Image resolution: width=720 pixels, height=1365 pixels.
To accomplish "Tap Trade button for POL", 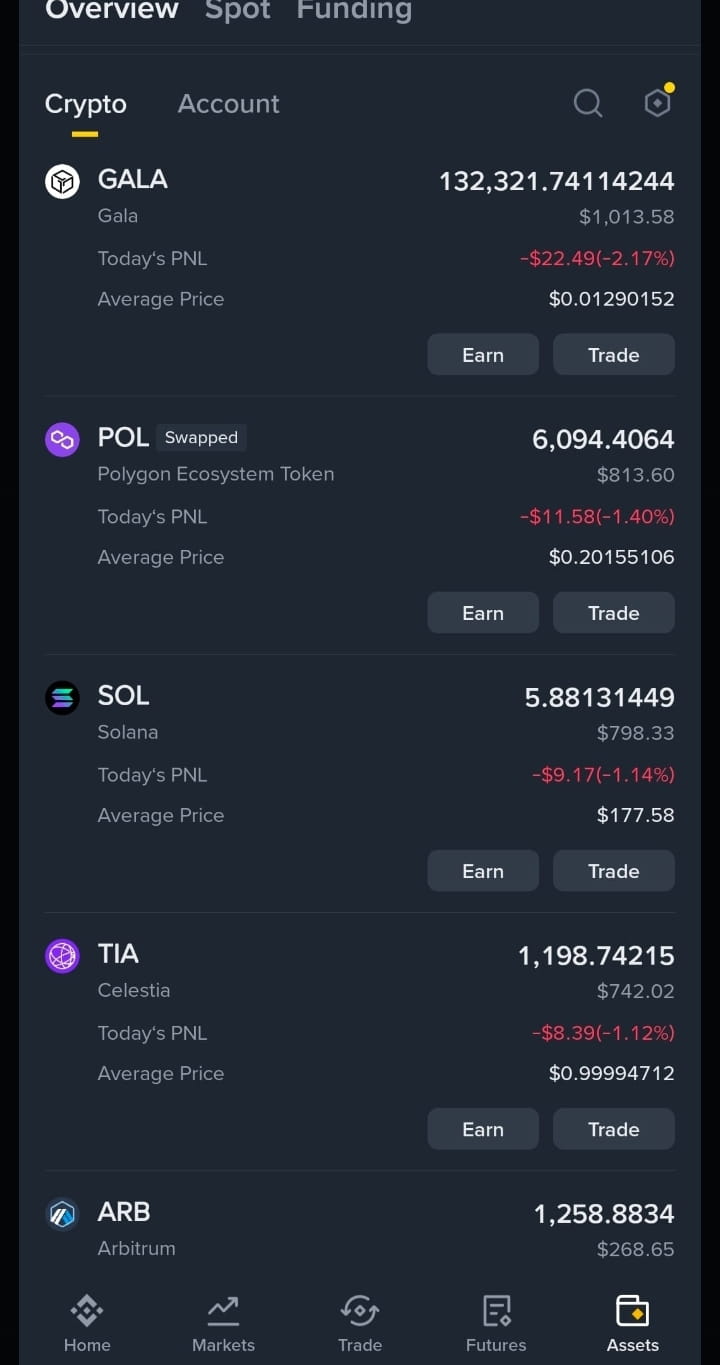I will pyautogui.click(x=614, y=613).
